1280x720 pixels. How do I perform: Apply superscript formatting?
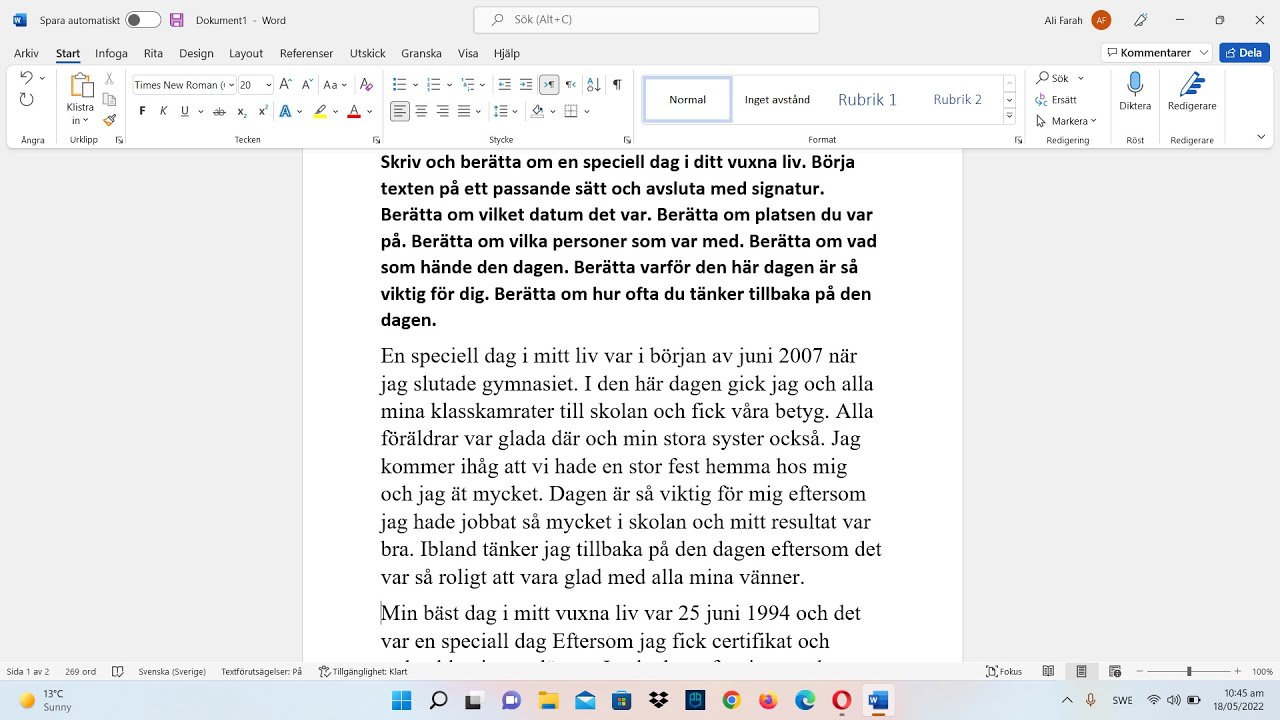262,111
